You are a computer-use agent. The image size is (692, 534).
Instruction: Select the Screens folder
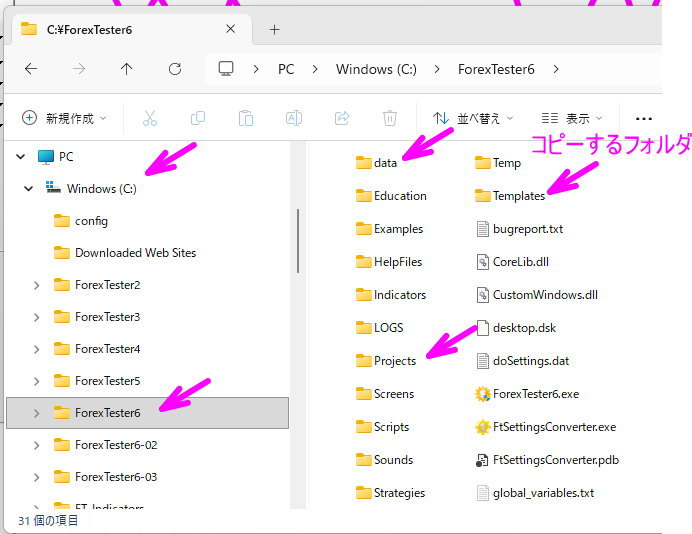(x=385, y=394)
